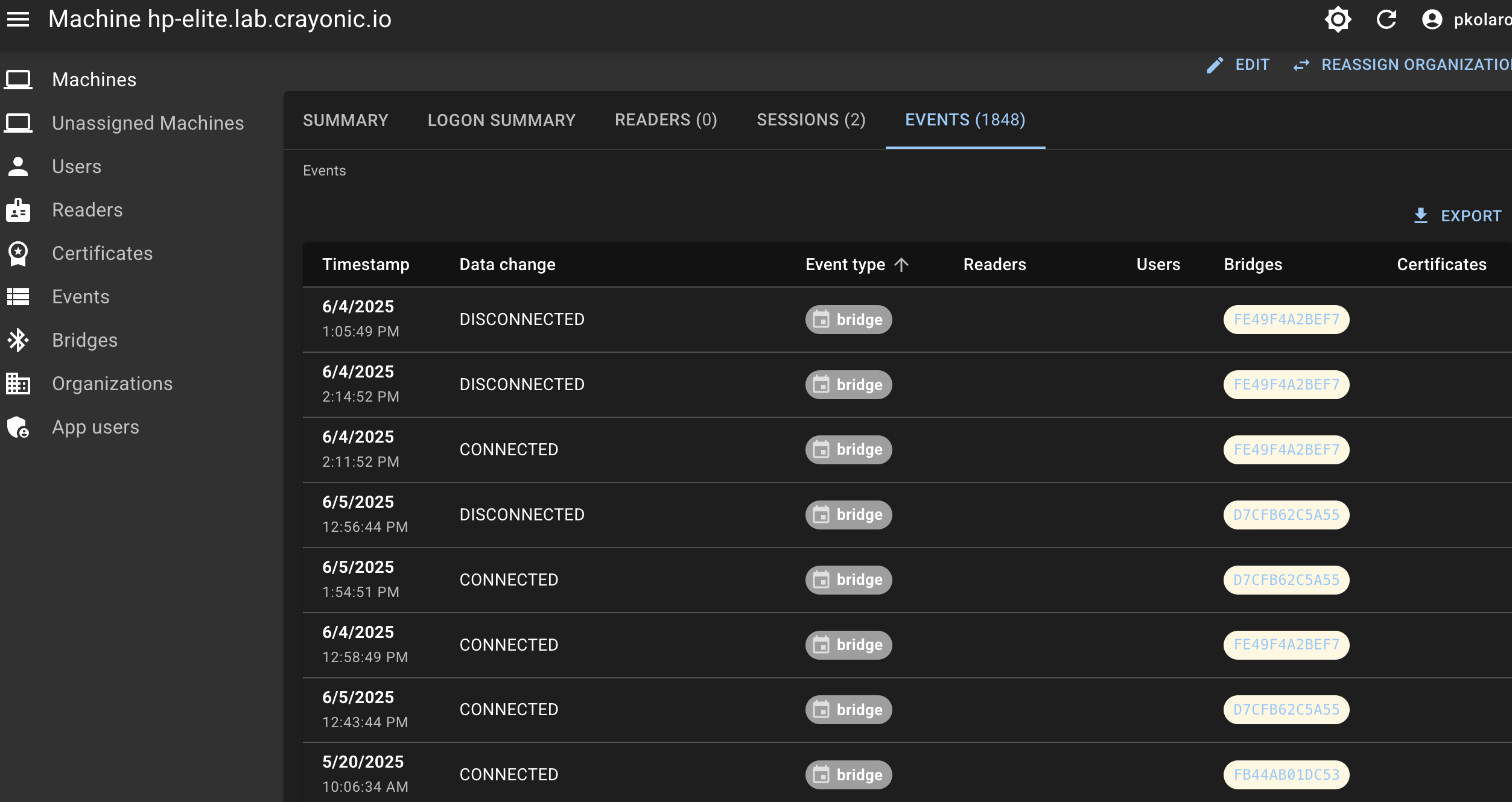
Task: Click the pkolaro username text
Action: [x=1482, y=20]
